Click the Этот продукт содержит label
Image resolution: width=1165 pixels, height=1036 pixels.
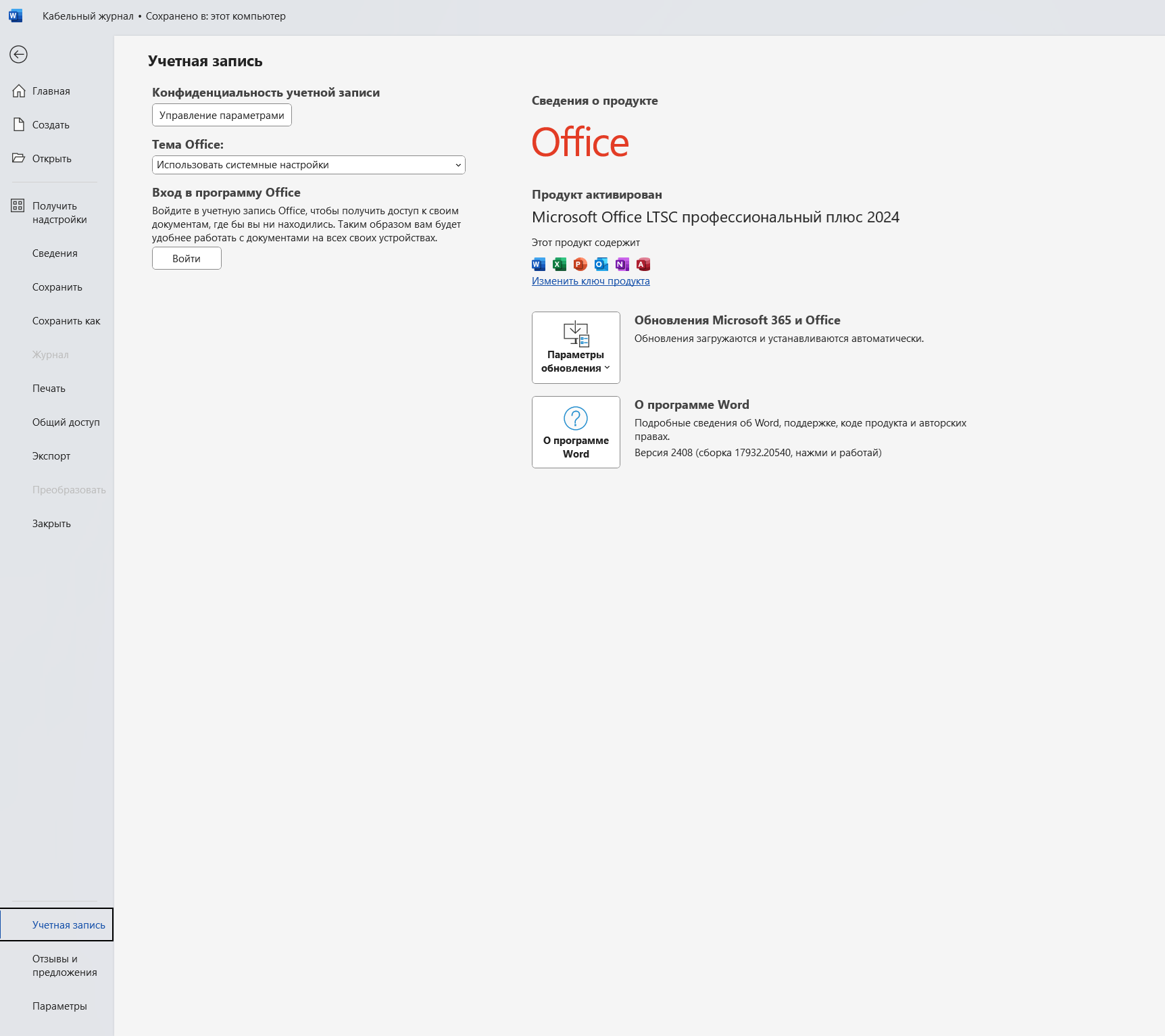click(x=586, y=243)
